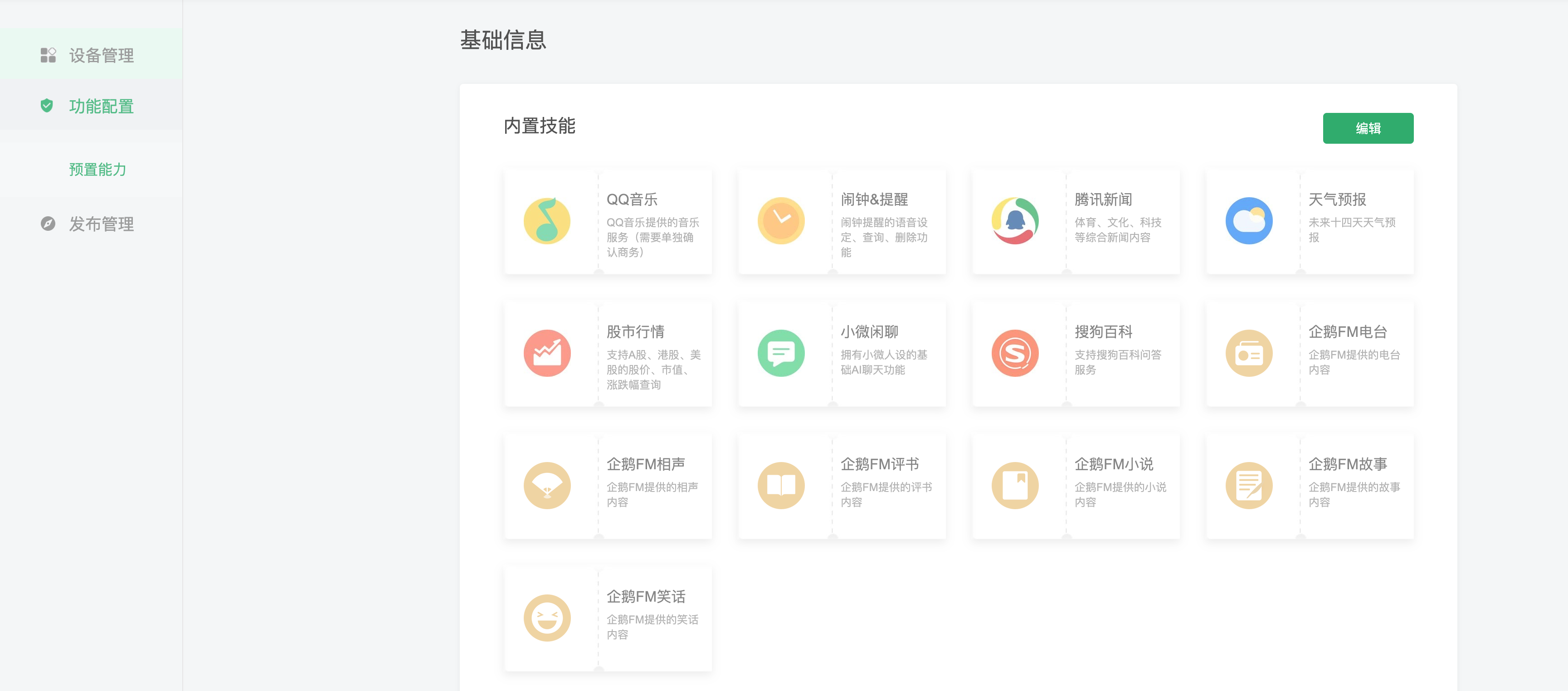Open the 腾讯新闻 news icon
Screen dimensions: 1568x691
click(1015, 221)
